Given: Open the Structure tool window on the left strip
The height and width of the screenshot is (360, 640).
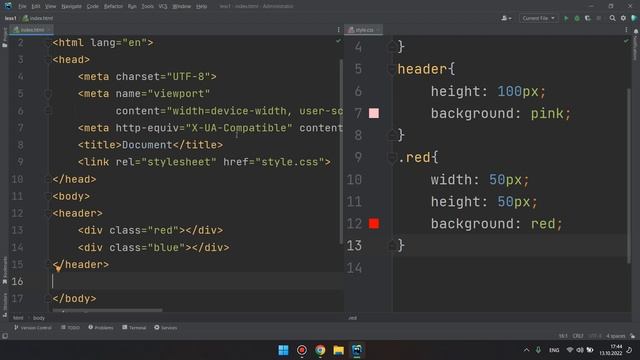Looking at the screenshot, I should tap(4, 305).
